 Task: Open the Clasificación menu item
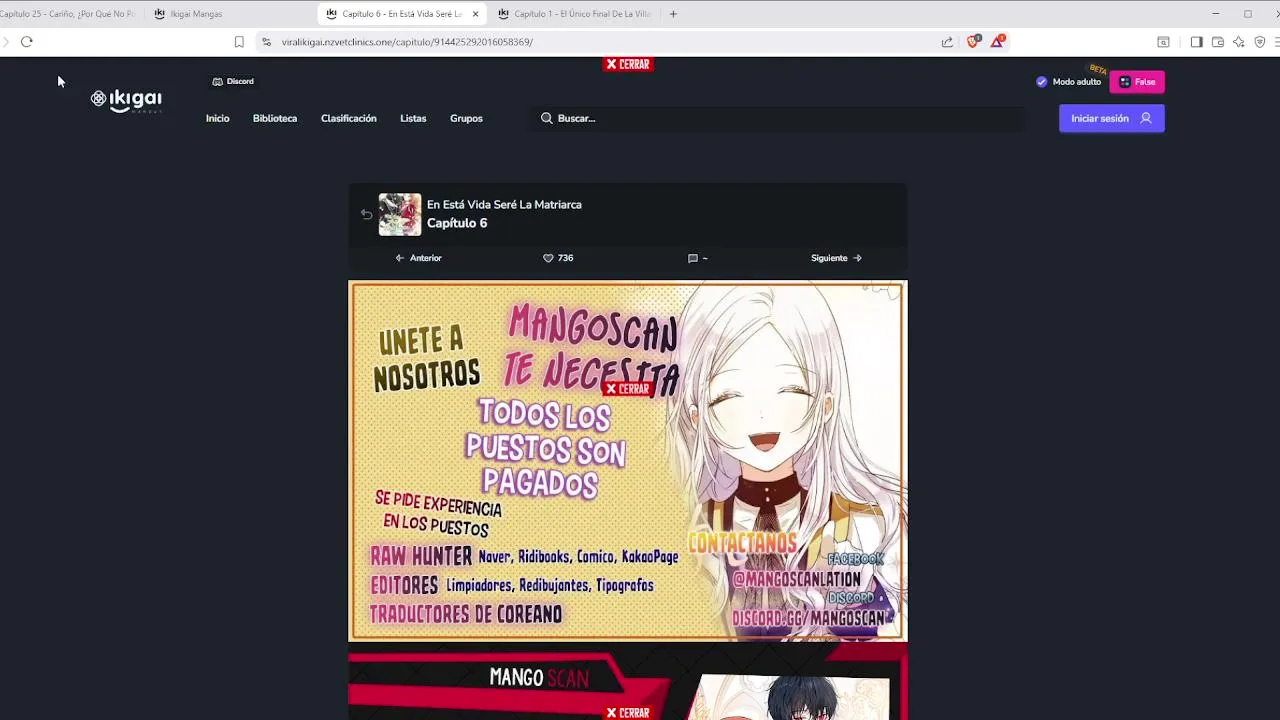[349, 118]
